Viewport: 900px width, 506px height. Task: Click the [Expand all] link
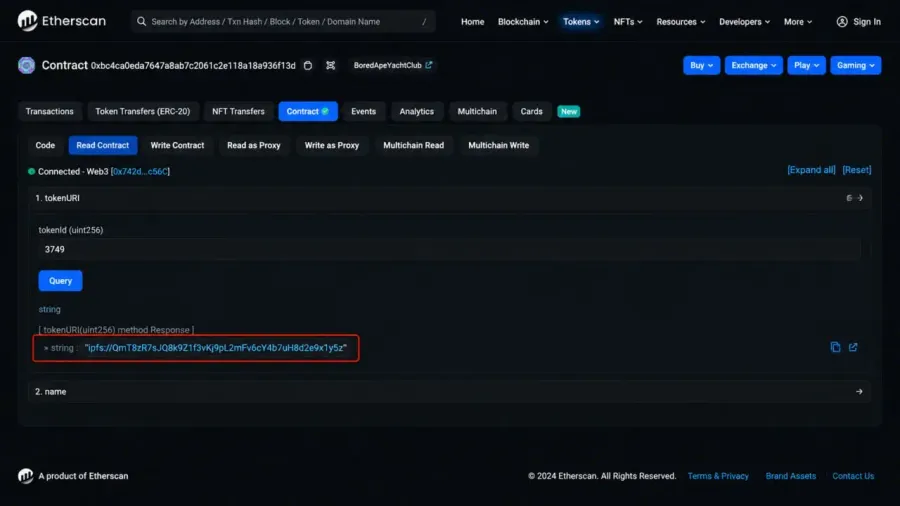(x=811, y=170)
